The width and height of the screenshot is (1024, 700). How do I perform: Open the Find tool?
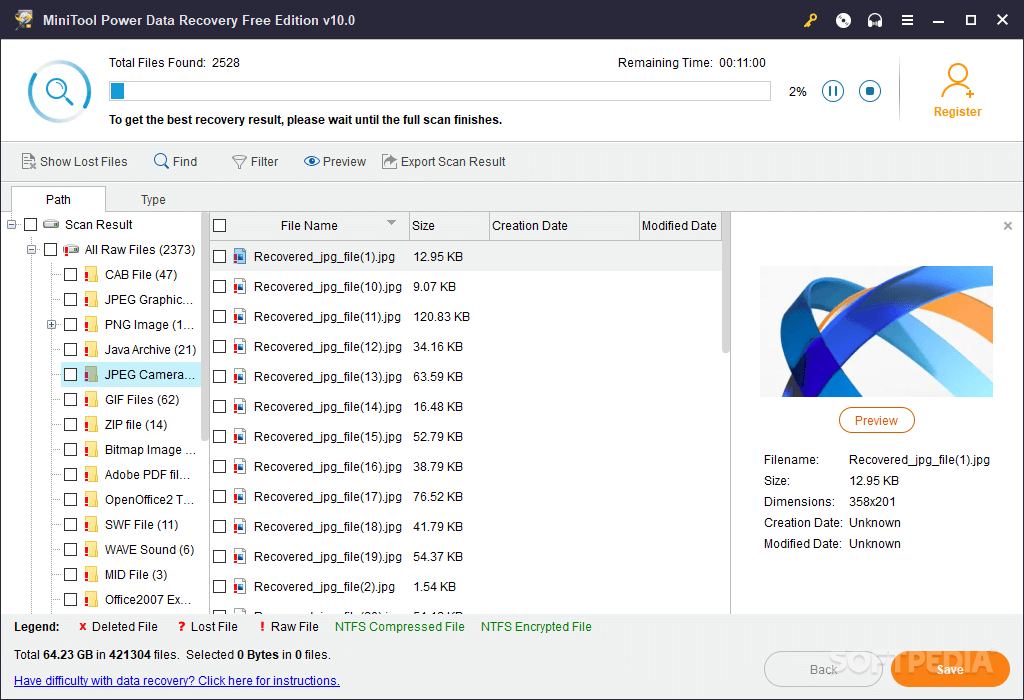coord(175,161)
